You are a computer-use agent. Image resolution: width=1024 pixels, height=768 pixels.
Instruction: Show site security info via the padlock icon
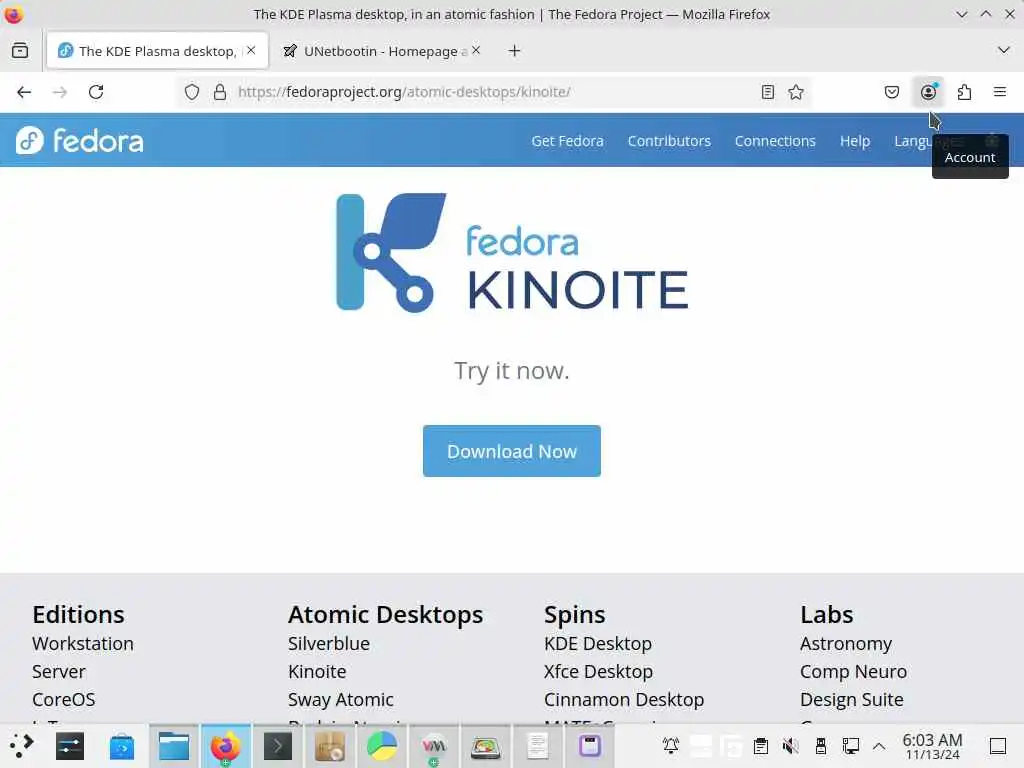coord(220,92)
